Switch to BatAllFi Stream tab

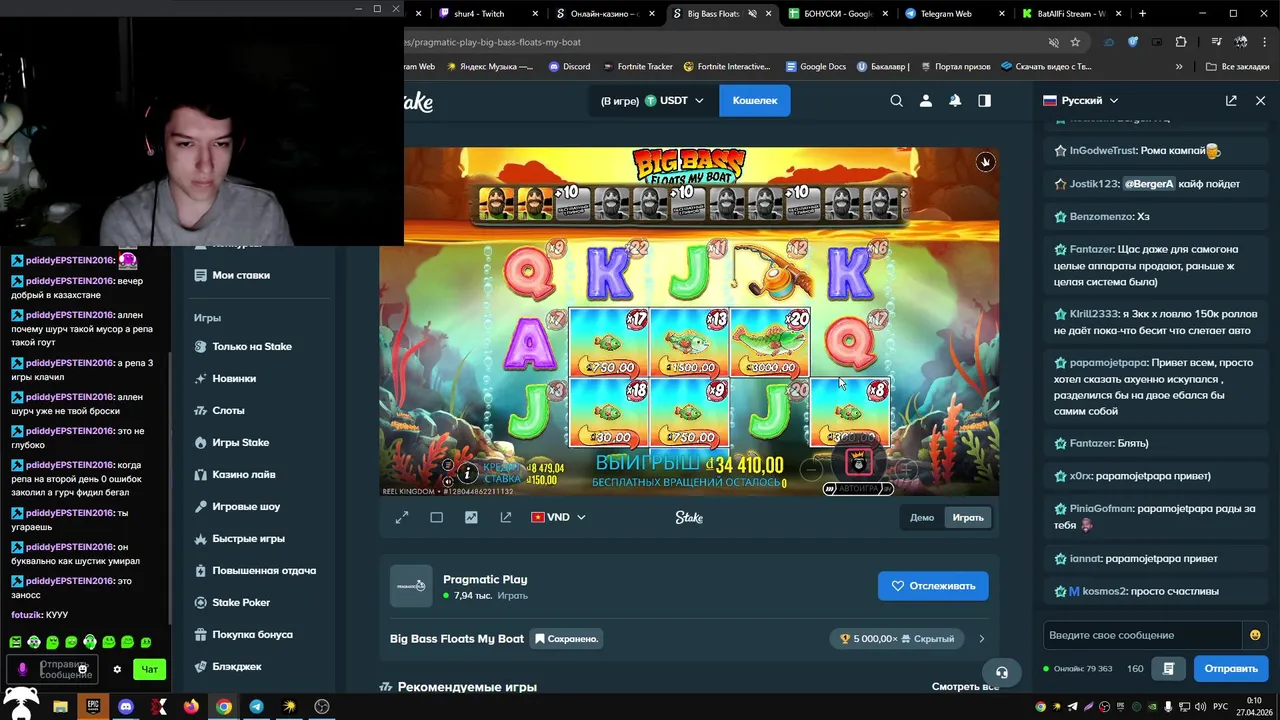pos(1071,14)
